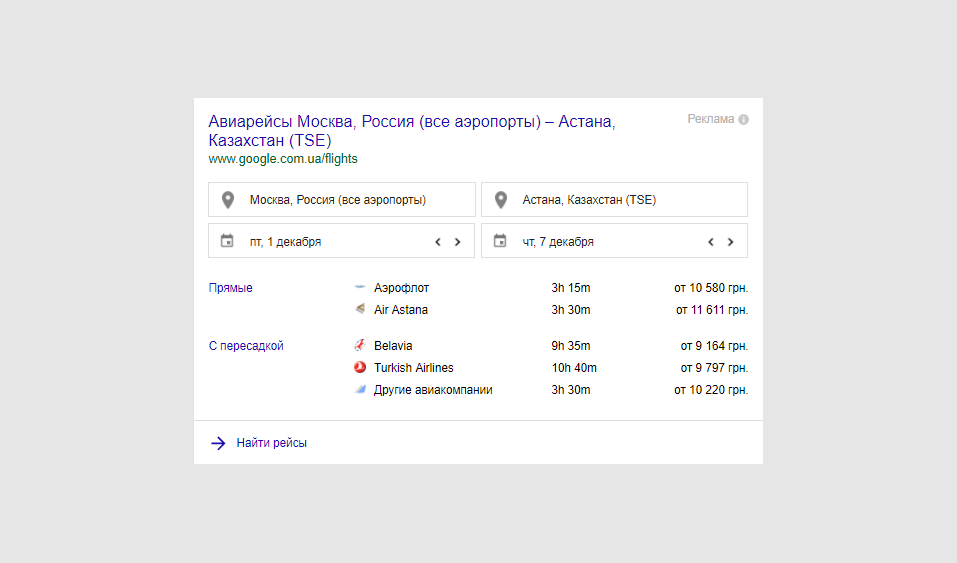Click the Belavia duration 9h 35m

coord(571,346)
